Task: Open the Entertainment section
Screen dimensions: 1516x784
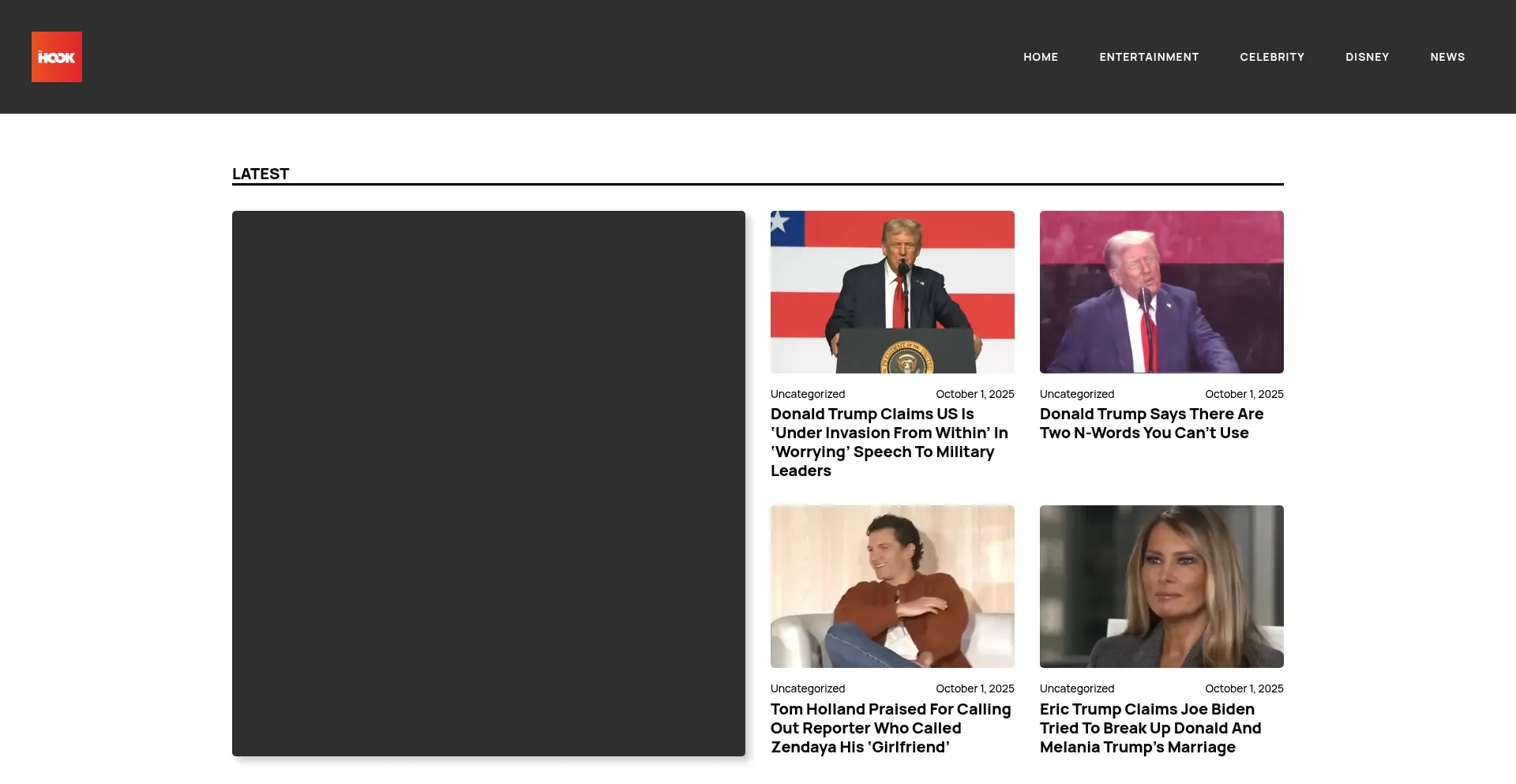Action: pos(1148,57)
